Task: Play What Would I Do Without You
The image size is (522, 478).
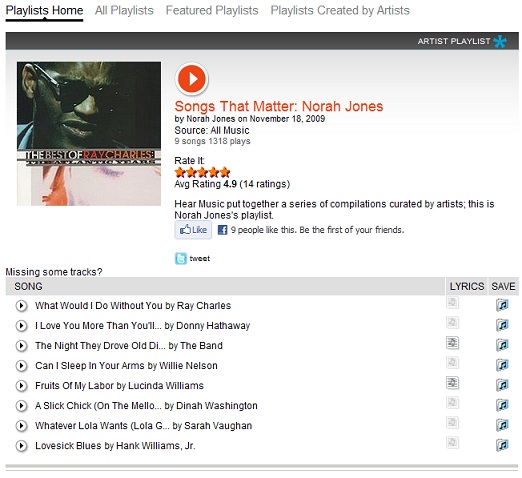Action: point(21,305)
